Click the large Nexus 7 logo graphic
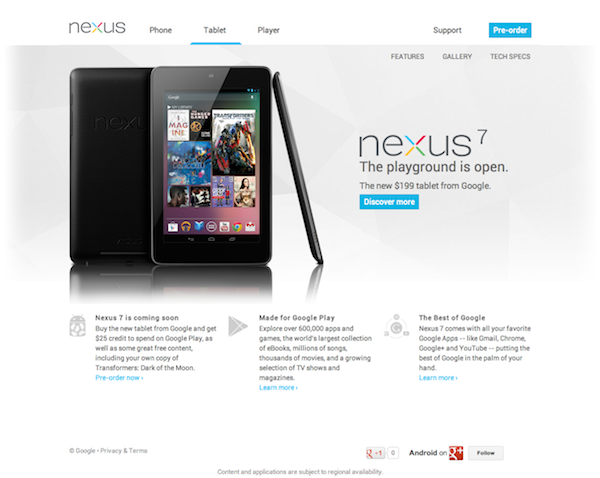600x478 pixels. point(422,143)
